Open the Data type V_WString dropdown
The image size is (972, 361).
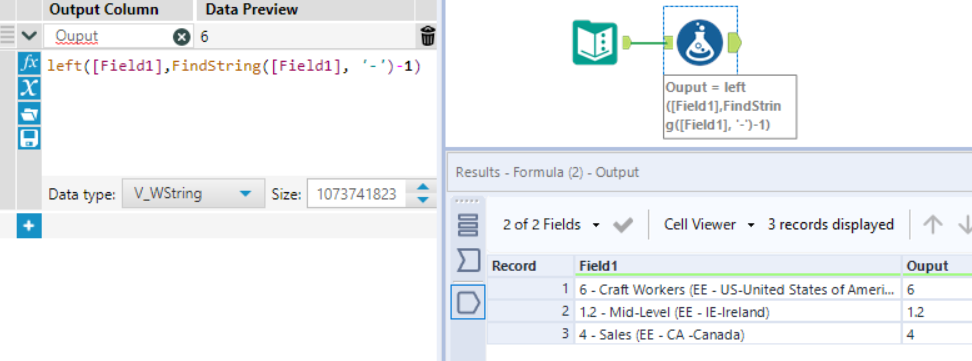click(x=193, y=194)
